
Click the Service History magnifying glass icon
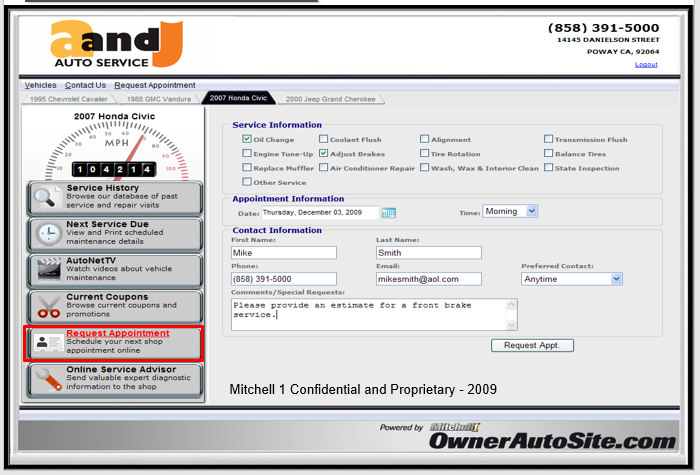(x=47, y=197)
